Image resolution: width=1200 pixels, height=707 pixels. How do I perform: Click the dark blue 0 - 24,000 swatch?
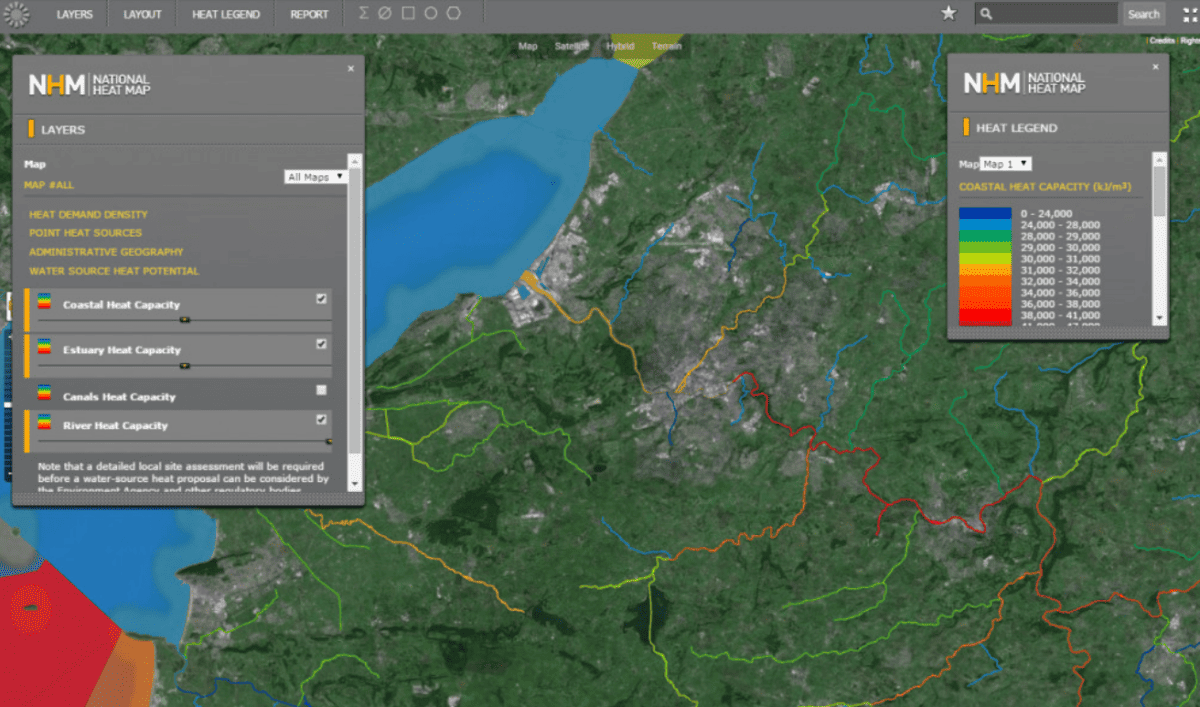(984, 213)
